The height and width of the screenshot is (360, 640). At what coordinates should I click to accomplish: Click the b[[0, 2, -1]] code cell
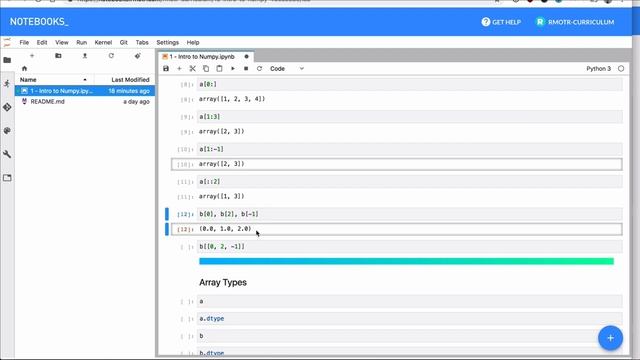point(409,247)
